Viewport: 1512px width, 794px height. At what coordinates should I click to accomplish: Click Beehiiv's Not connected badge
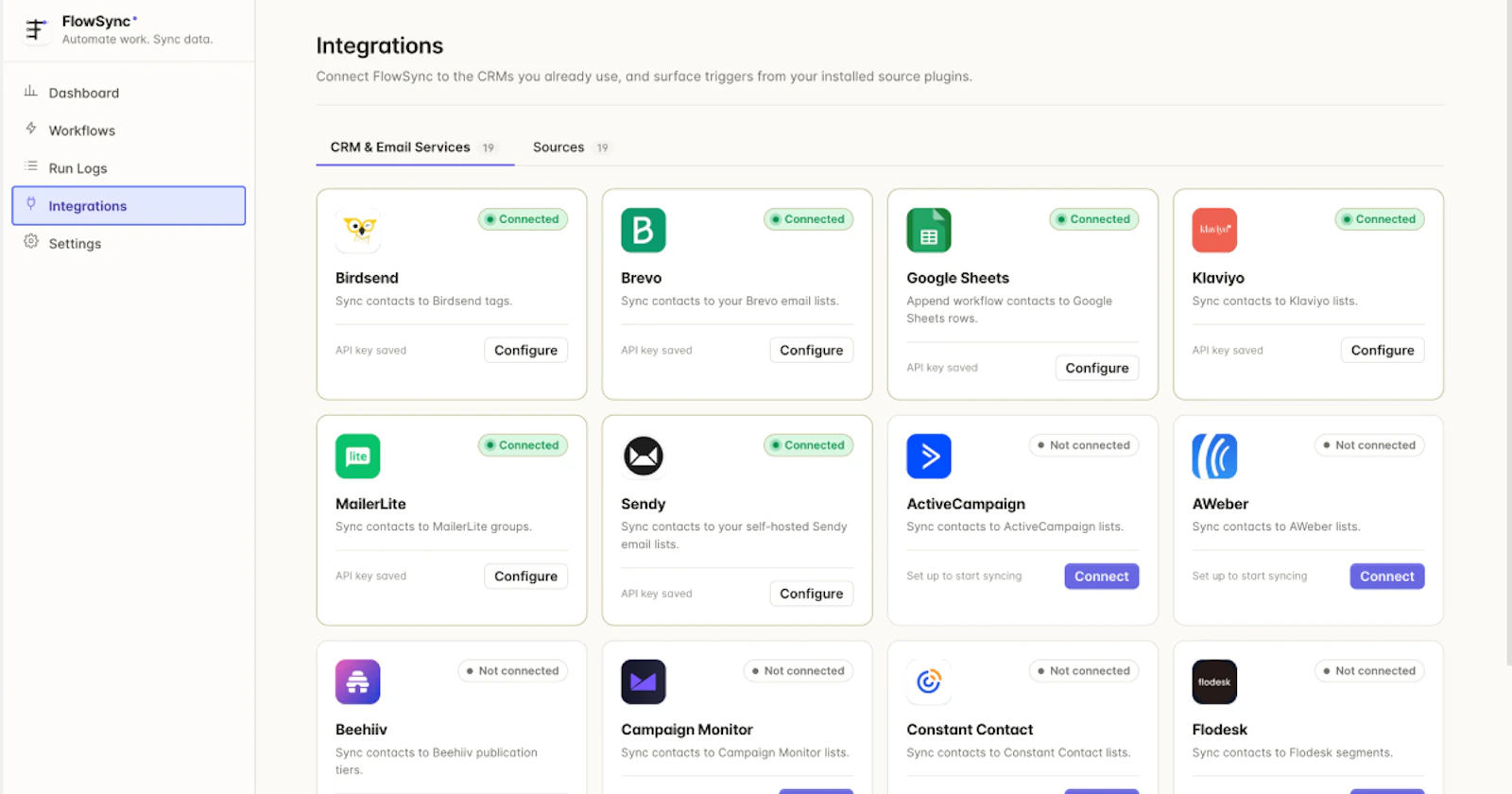coord(512,671)
